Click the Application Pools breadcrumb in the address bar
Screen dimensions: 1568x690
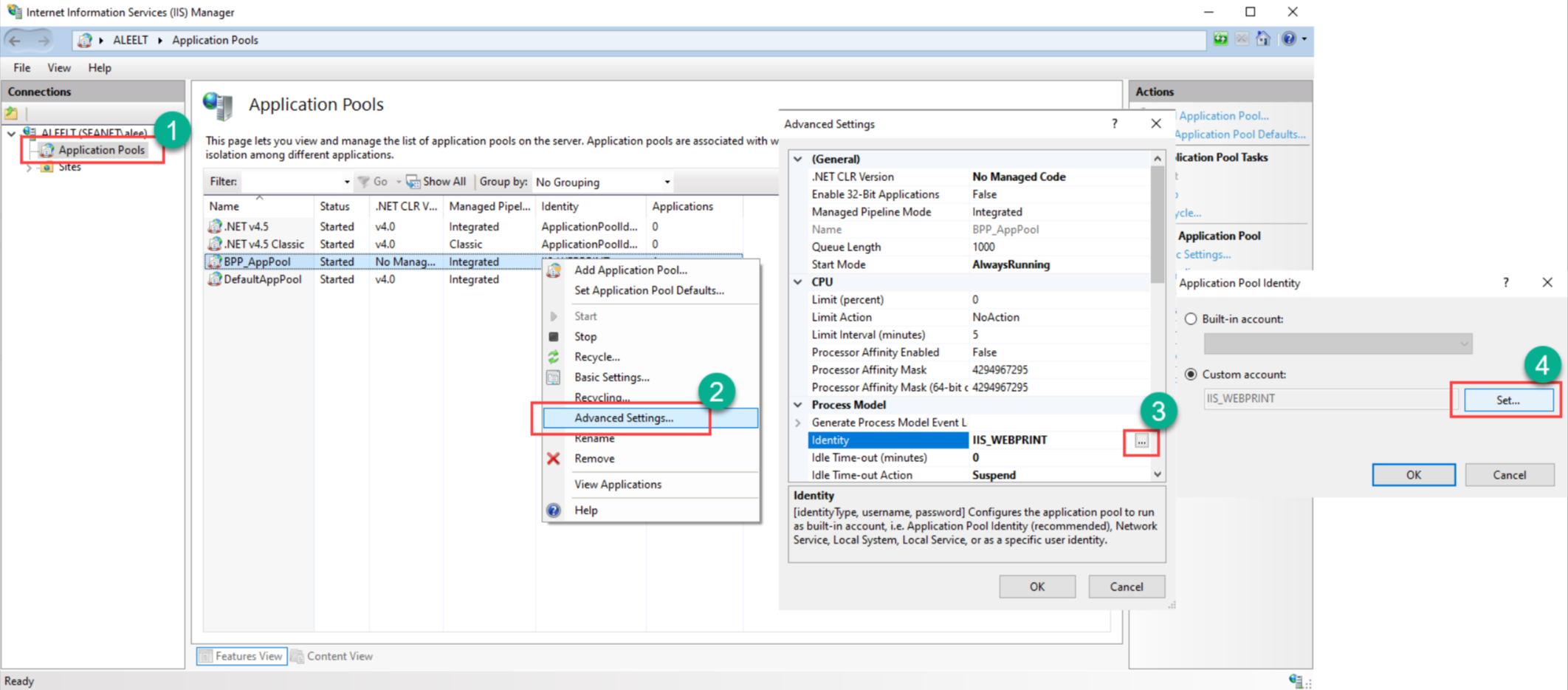click(x=215, y=41)
